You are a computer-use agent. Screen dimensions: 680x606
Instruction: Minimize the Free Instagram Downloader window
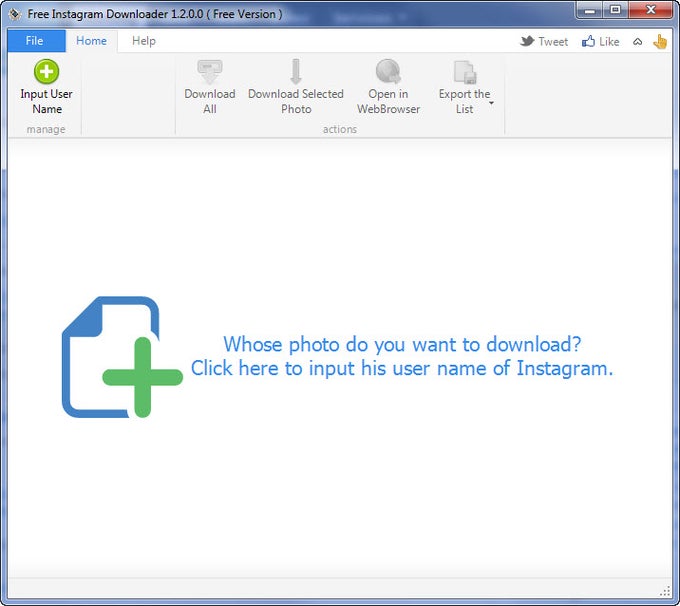coord(590,10)
